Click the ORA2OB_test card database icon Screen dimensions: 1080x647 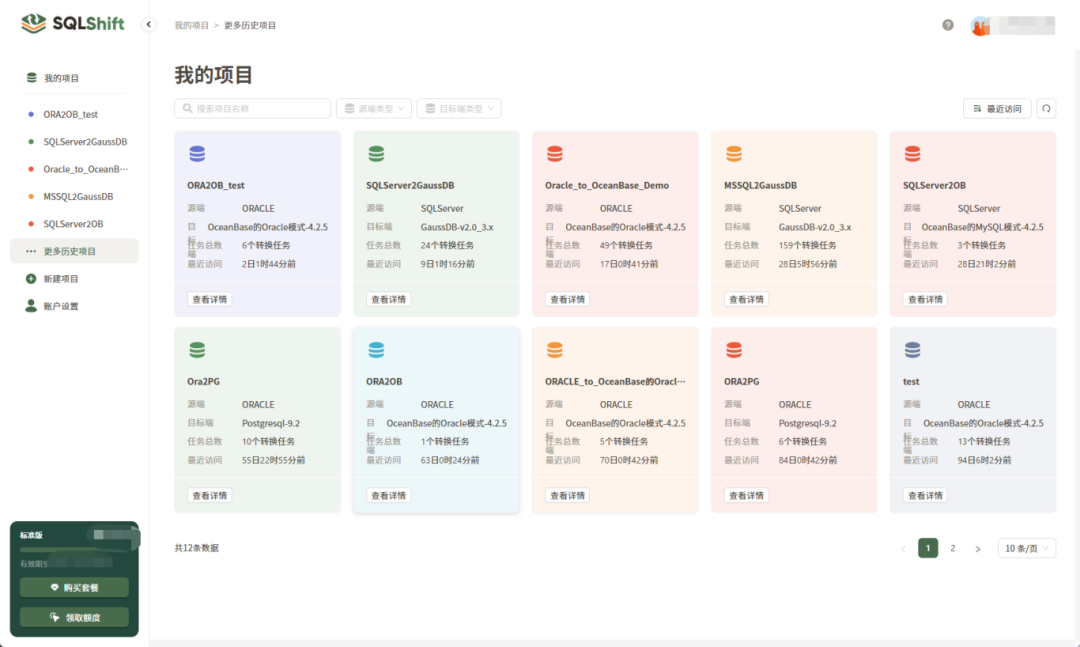point(197,154)
